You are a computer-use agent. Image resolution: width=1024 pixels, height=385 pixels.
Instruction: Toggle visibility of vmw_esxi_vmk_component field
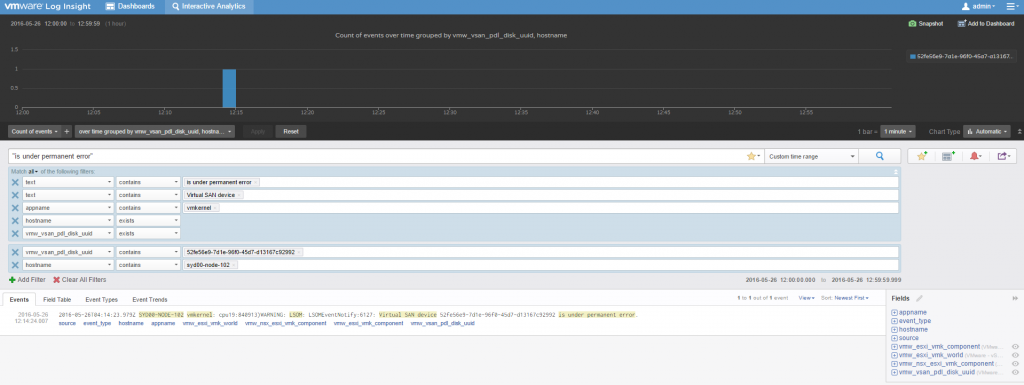click(1016, 346)
